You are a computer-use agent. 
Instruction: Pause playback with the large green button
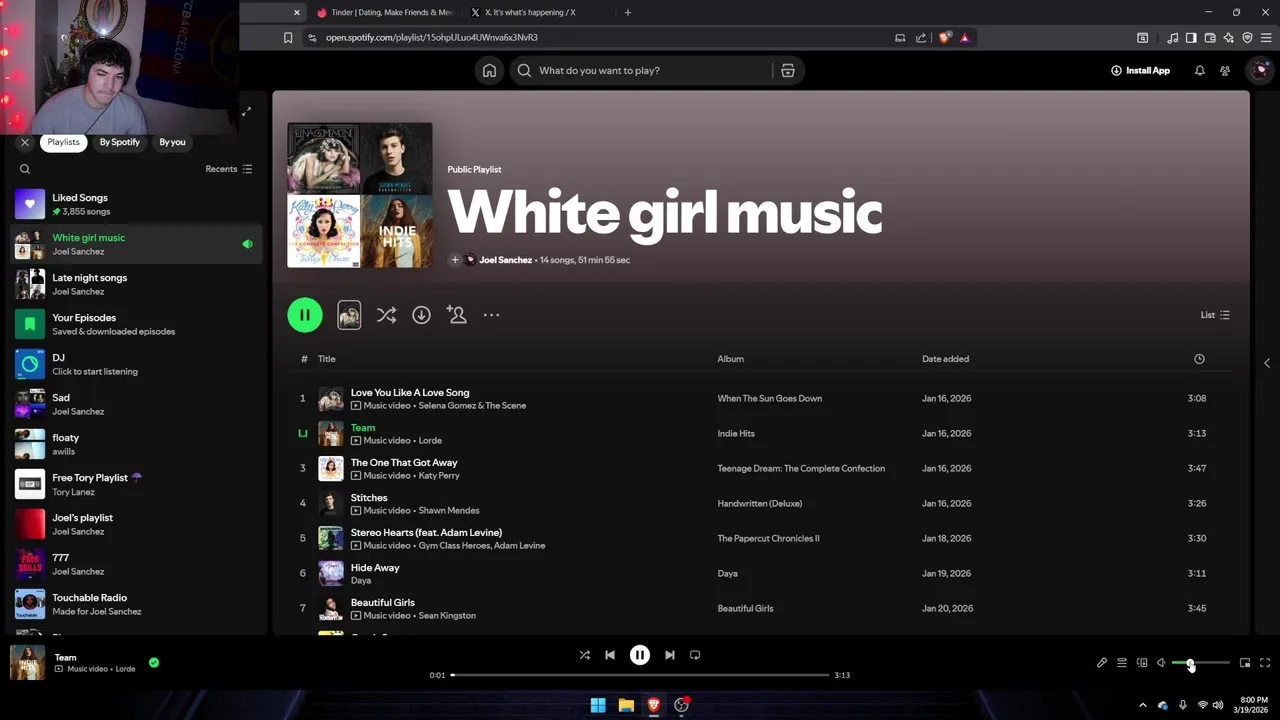305,315
